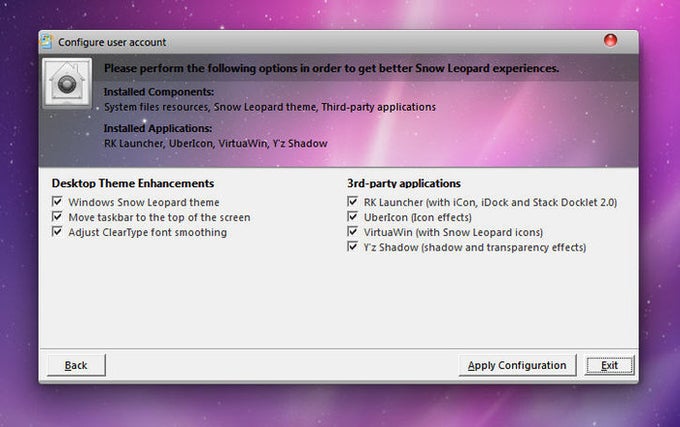Click the home security vault icon
The image size is (680, 427).
[67, 83]
